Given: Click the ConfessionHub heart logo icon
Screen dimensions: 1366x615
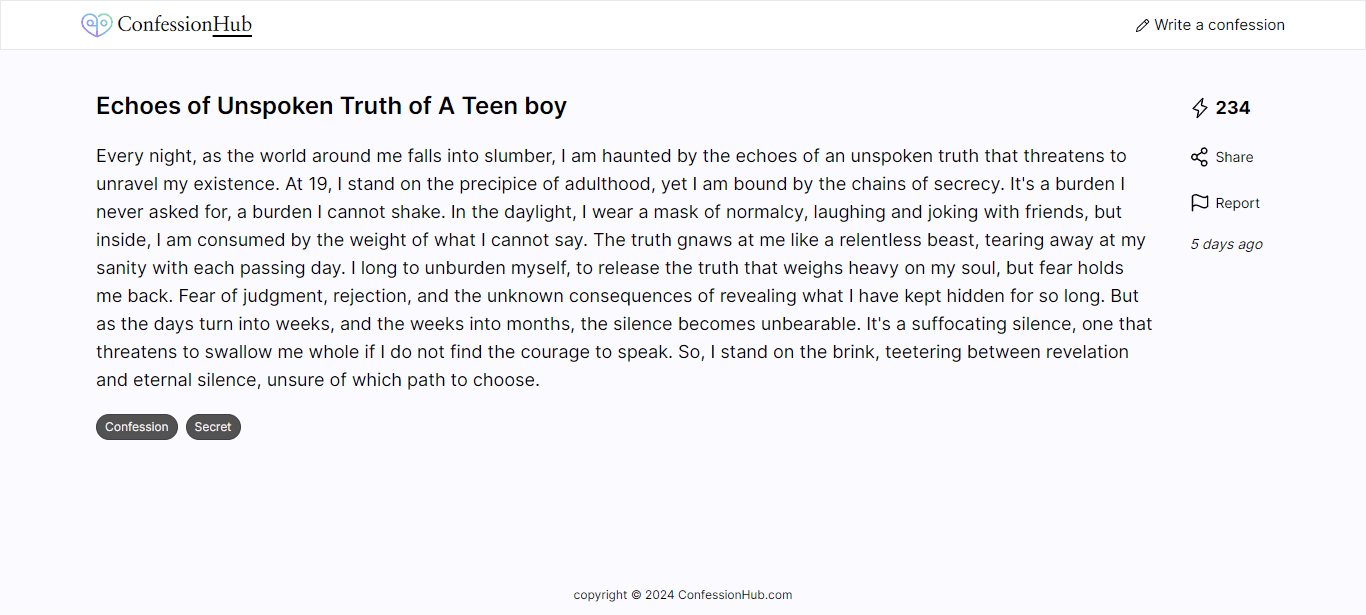Looking at the screenshot, I should click(96, 25).
